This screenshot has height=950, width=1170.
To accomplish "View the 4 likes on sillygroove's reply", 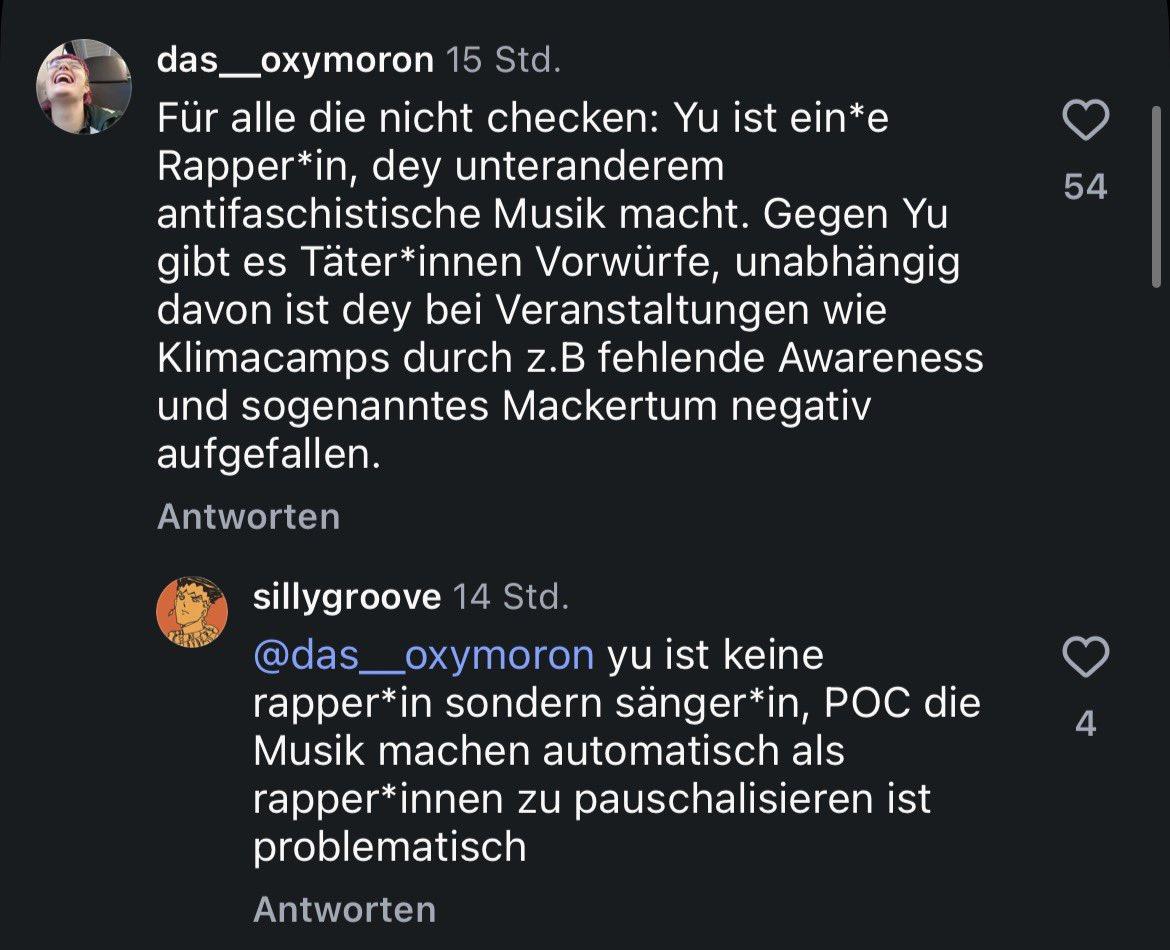I will pos(1086,723).
